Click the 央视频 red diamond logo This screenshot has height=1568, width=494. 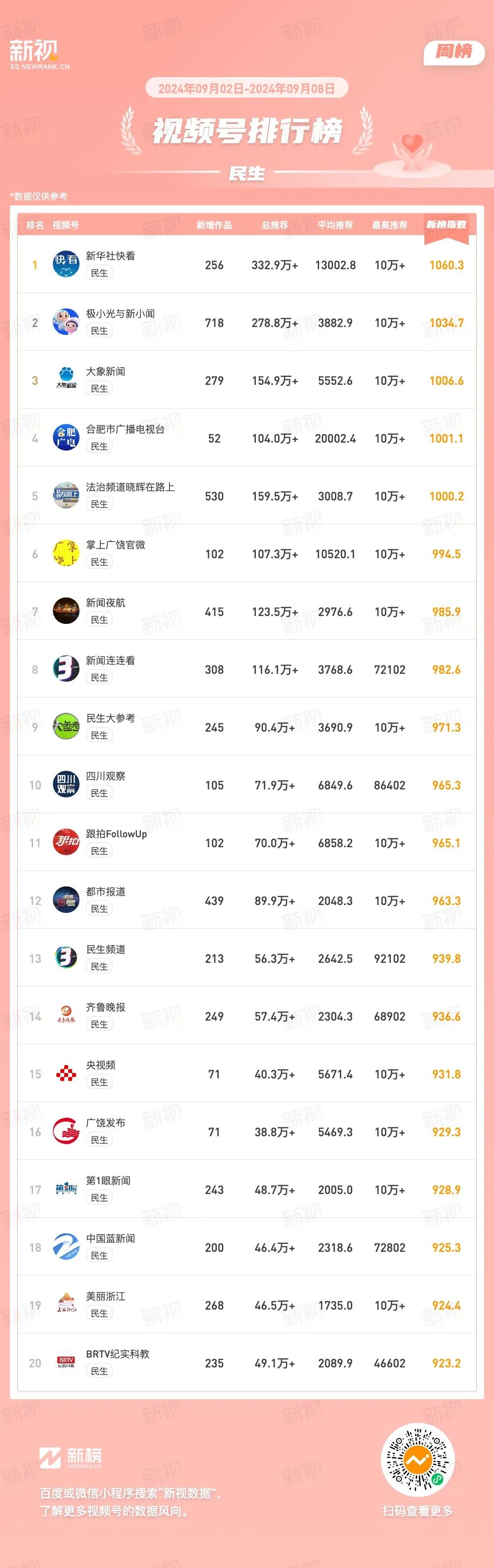click(66, 1073)
